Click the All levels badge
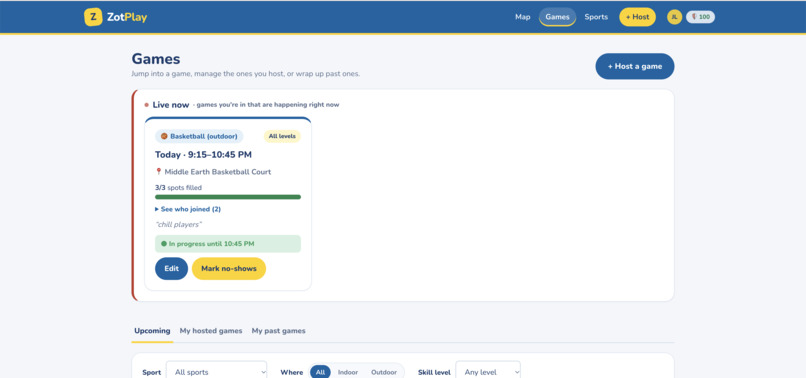 282,136
